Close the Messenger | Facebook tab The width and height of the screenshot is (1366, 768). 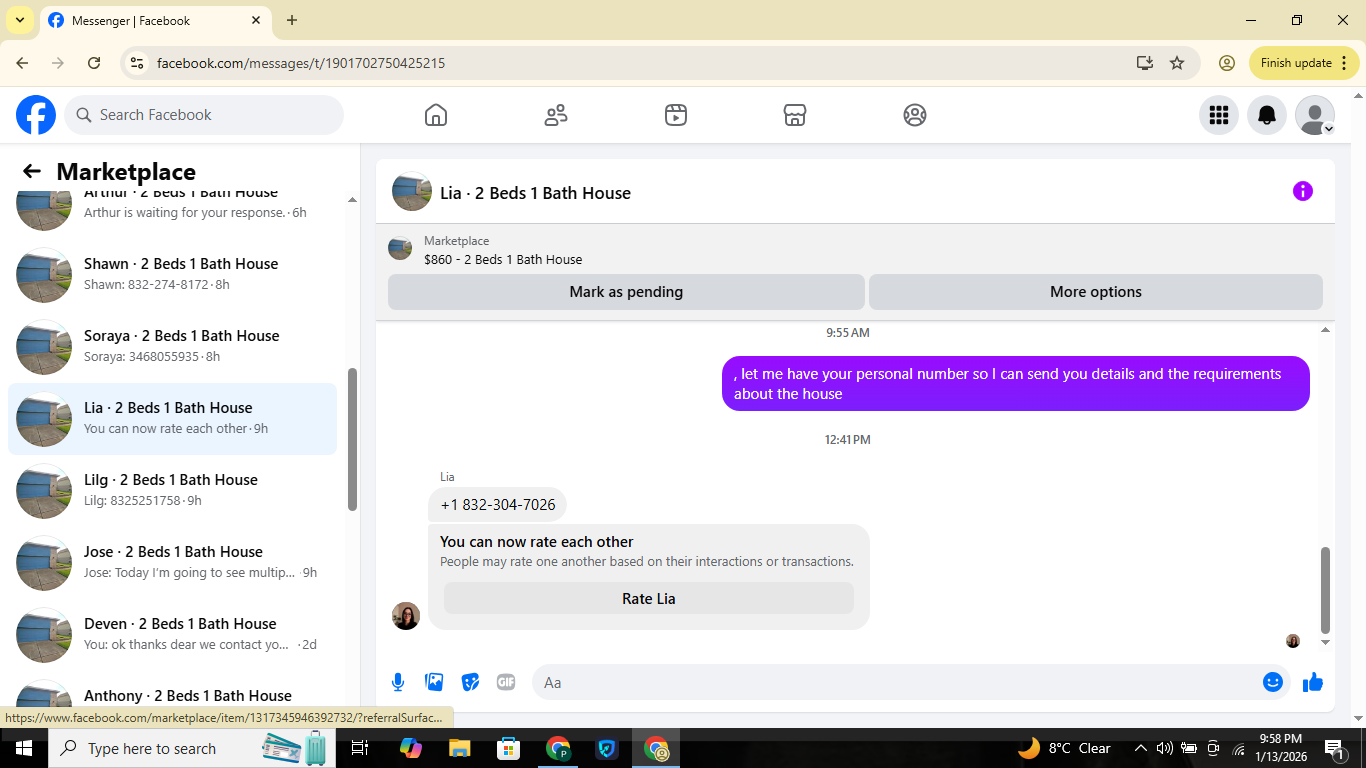[x=256, y=20]
